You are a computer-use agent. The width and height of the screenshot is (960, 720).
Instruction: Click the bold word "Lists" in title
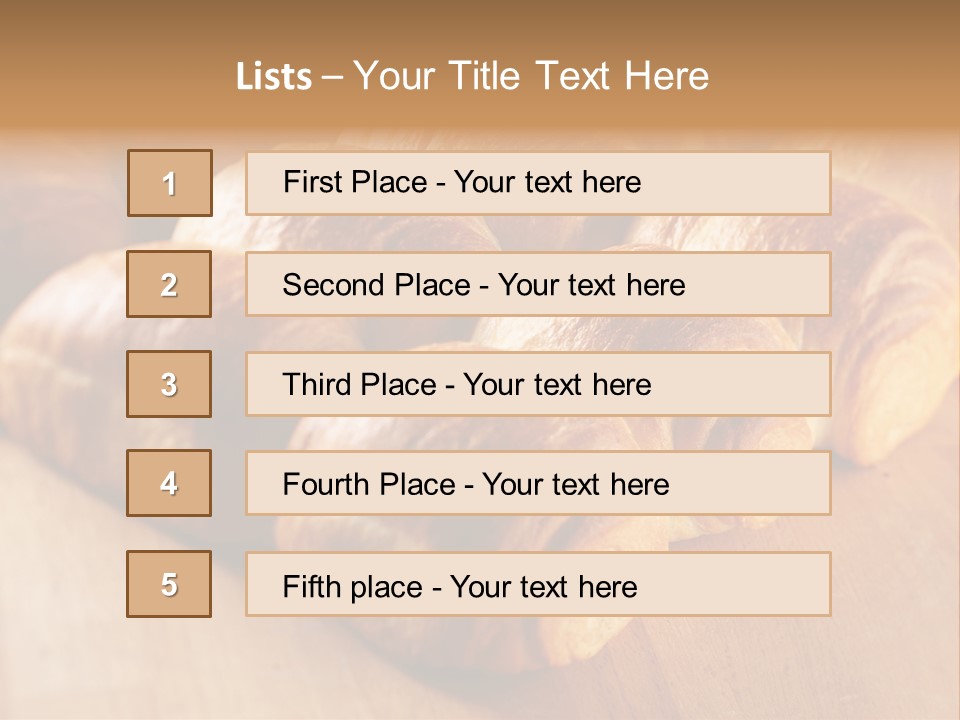coord(274,76)
